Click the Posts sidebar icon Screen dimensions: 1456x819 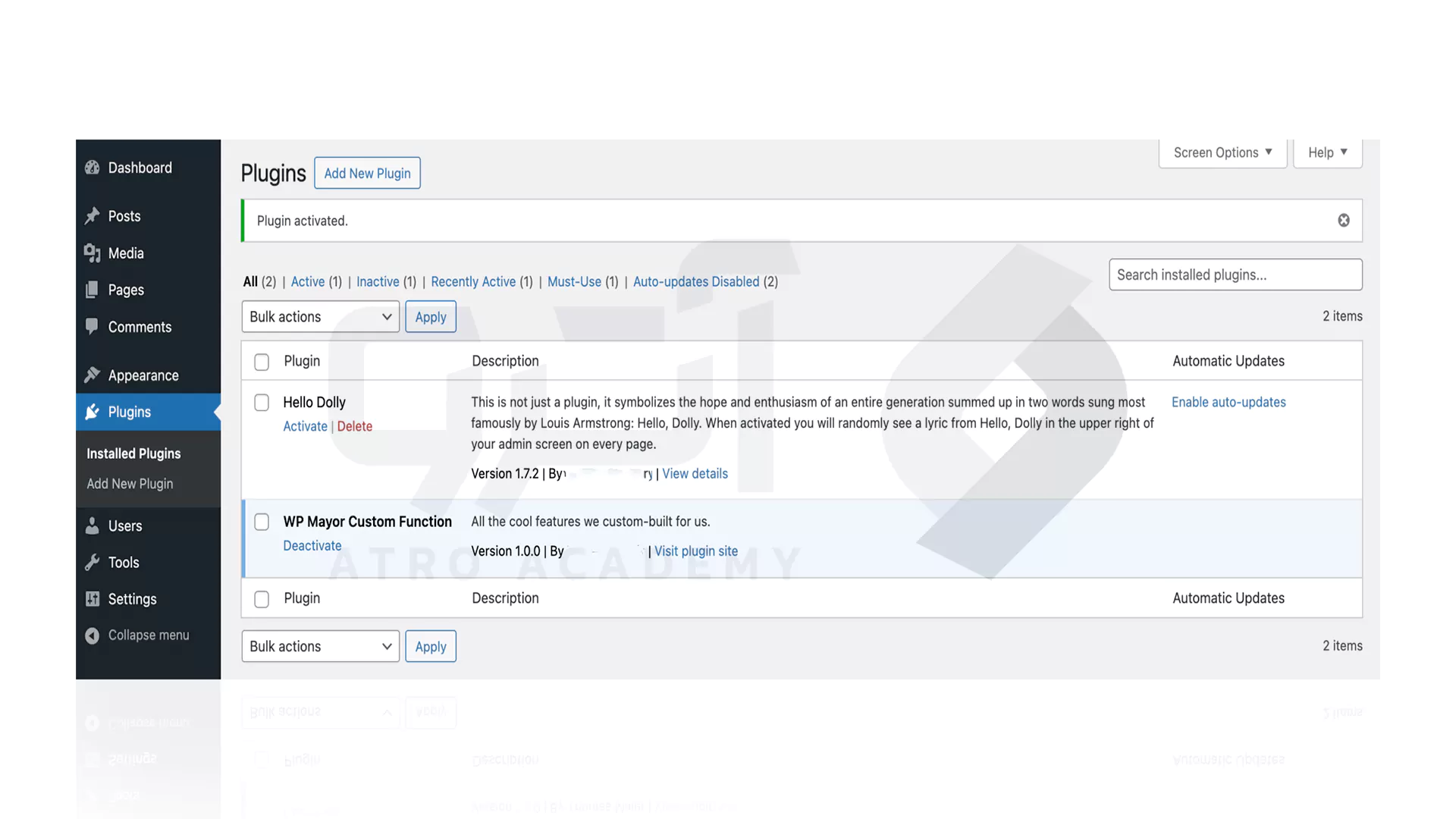pos(92,216)
